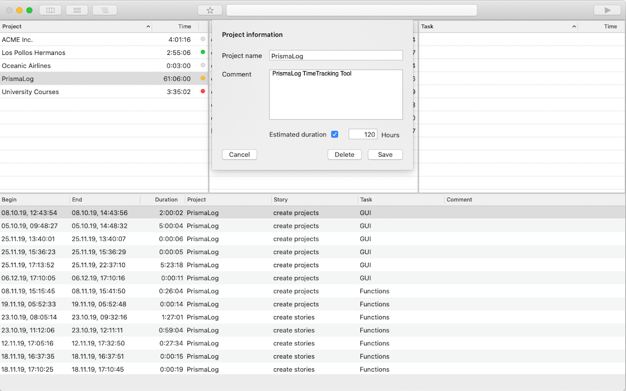The width and height of the screenshot is (626, 391).
Task: Select log entry beginning 08.11.19, 15:15:45
Action: point(313,291)
